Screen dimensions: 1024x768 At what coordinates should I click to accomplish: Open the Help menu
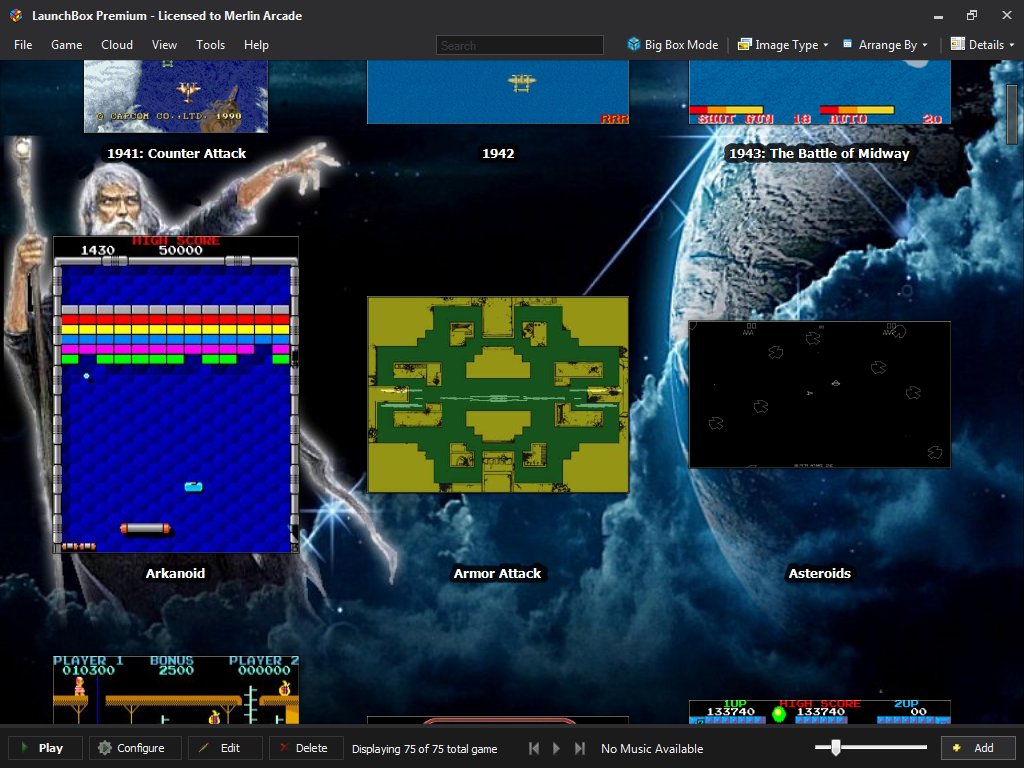256,44
